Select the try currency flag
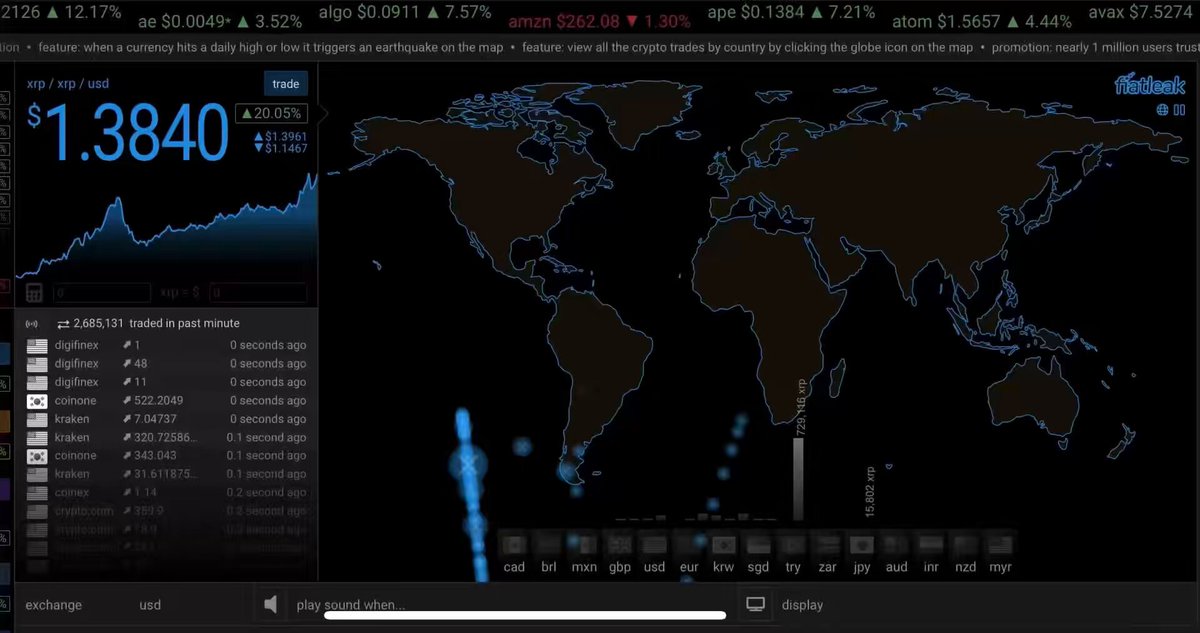 [x=793, y=546]
